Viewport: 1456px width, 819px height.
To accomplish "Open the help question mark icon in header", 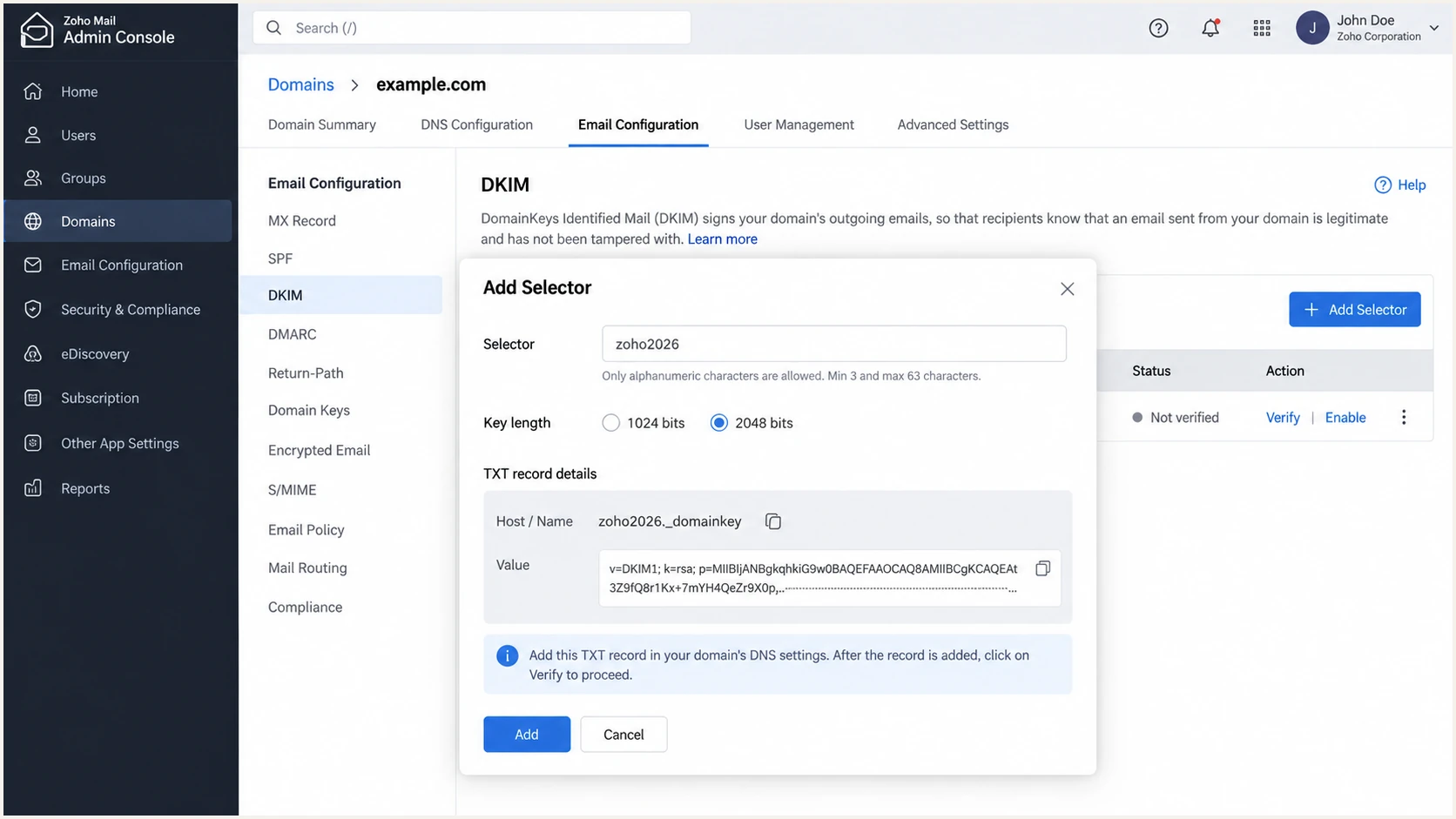I will 1158,28.
